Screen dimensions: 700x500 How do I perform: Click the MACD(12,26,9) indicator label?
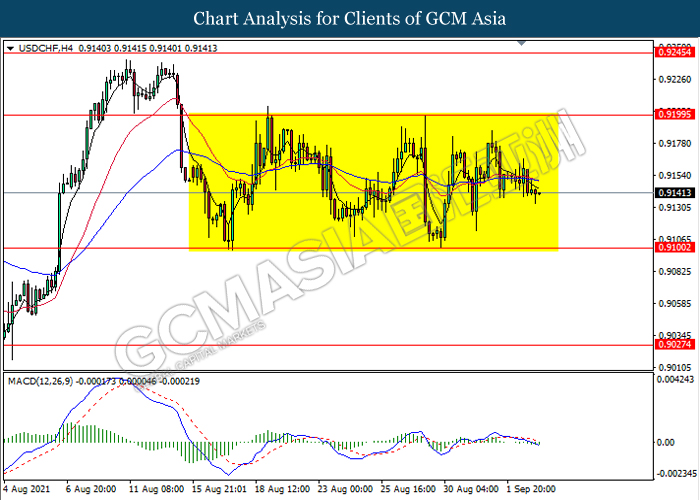coord(40,381)
